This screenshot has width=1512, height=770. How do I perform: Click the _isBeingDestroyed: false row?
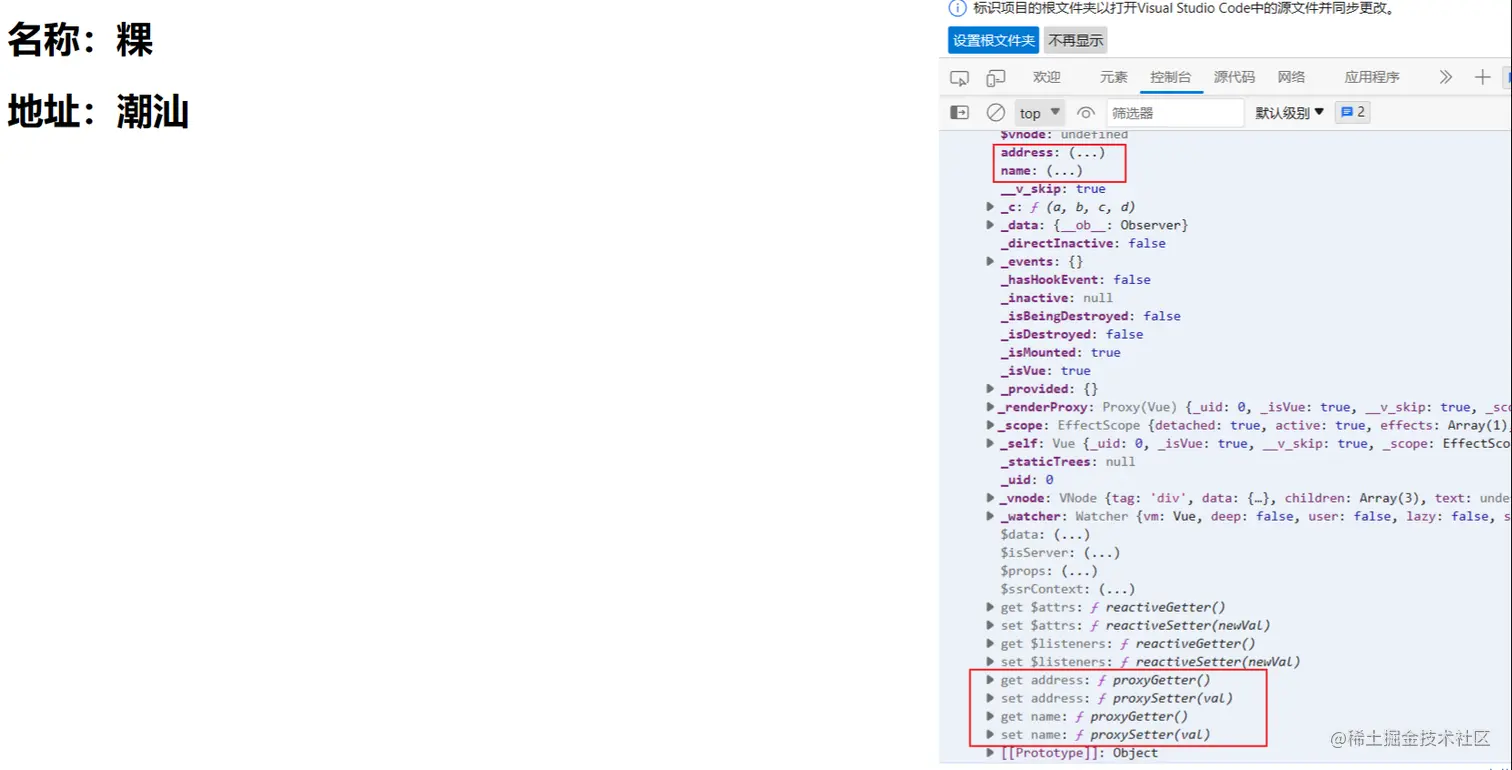click(1090, 316)
